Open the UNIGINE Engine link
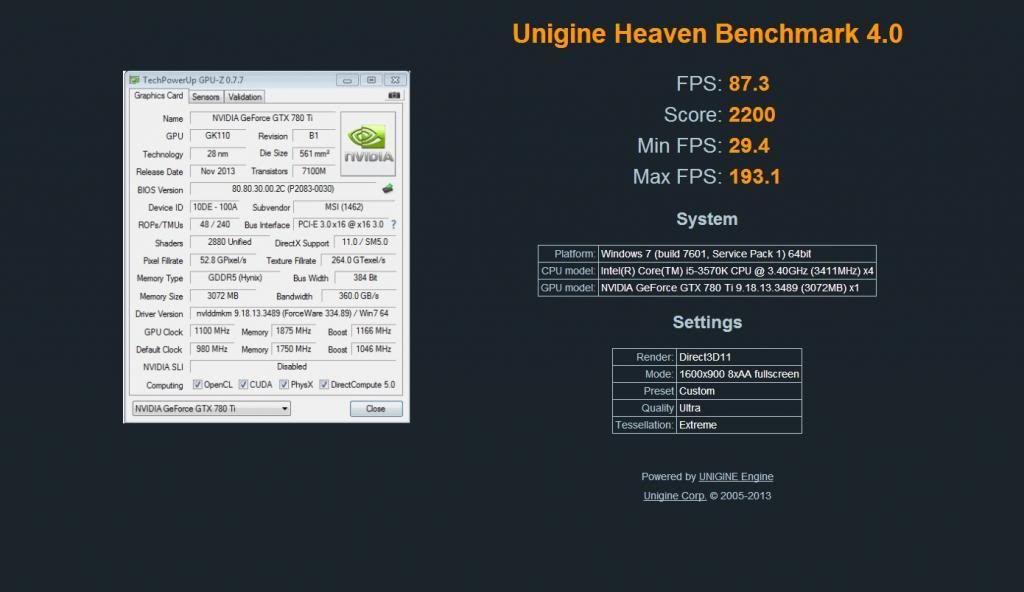 coord(735,477)
